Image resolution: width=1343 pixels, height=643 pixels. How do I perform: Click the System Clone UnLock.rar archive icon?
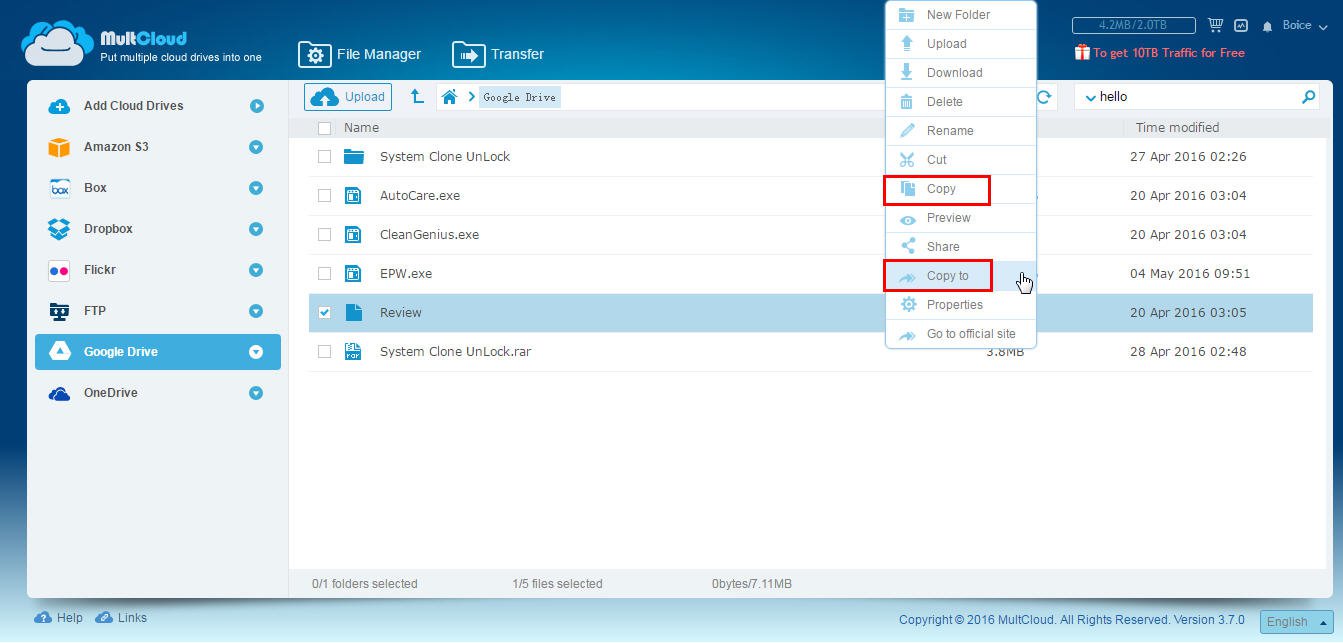353,352
